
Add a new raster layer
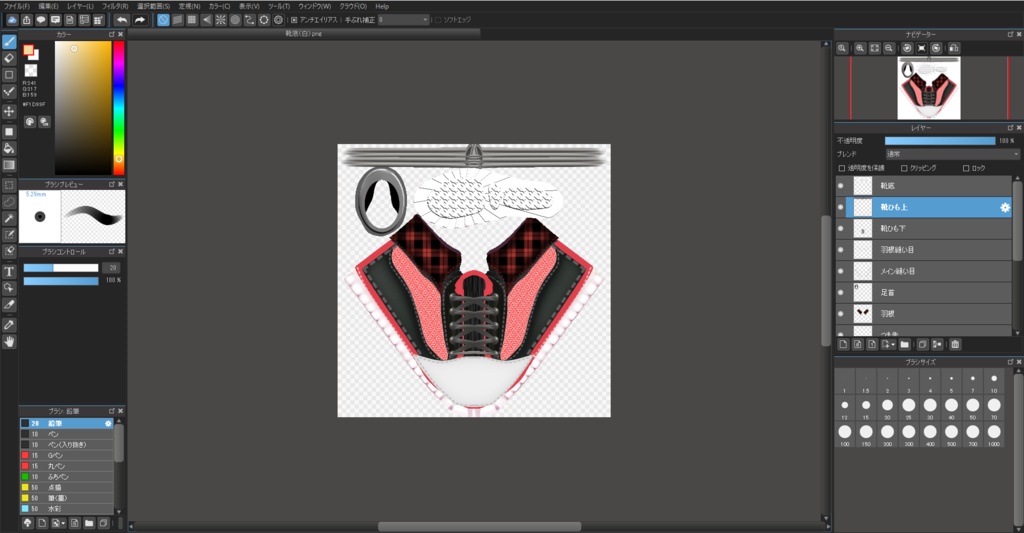(843, 344)
